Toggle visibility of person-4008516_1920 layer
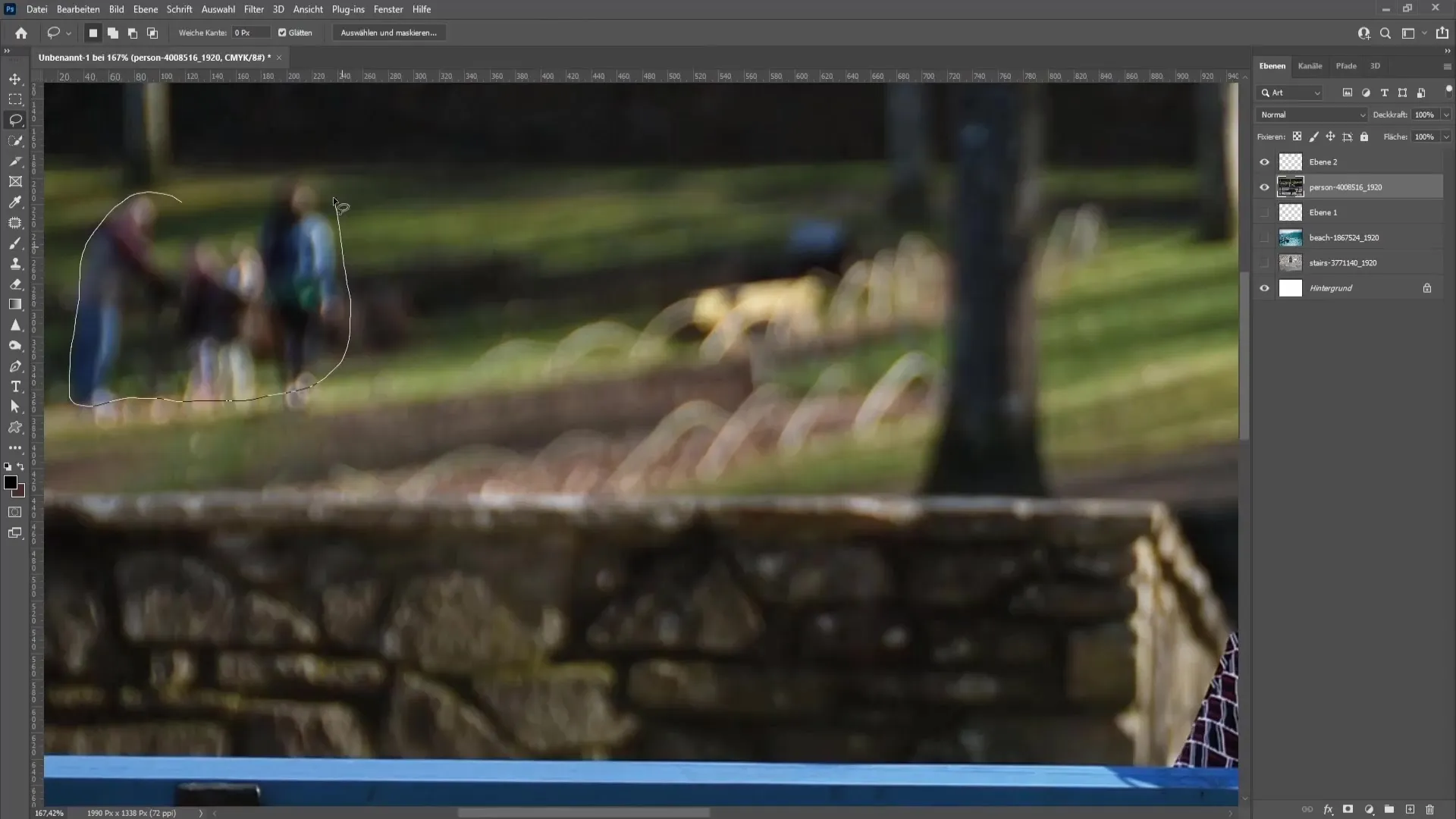 1263,187
